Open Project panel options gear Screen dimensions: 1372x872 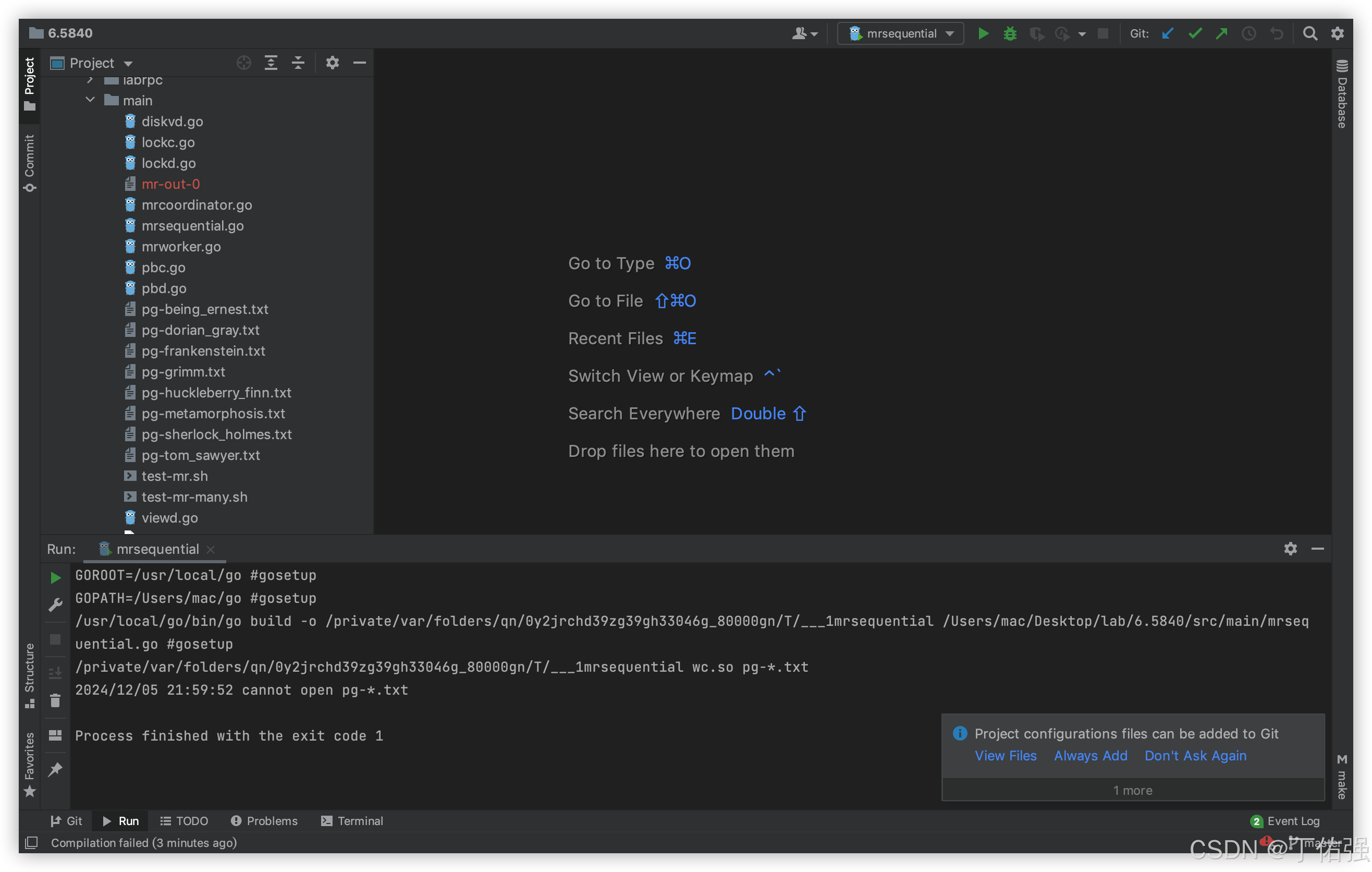pyautogui.click(x=332, y=63)
